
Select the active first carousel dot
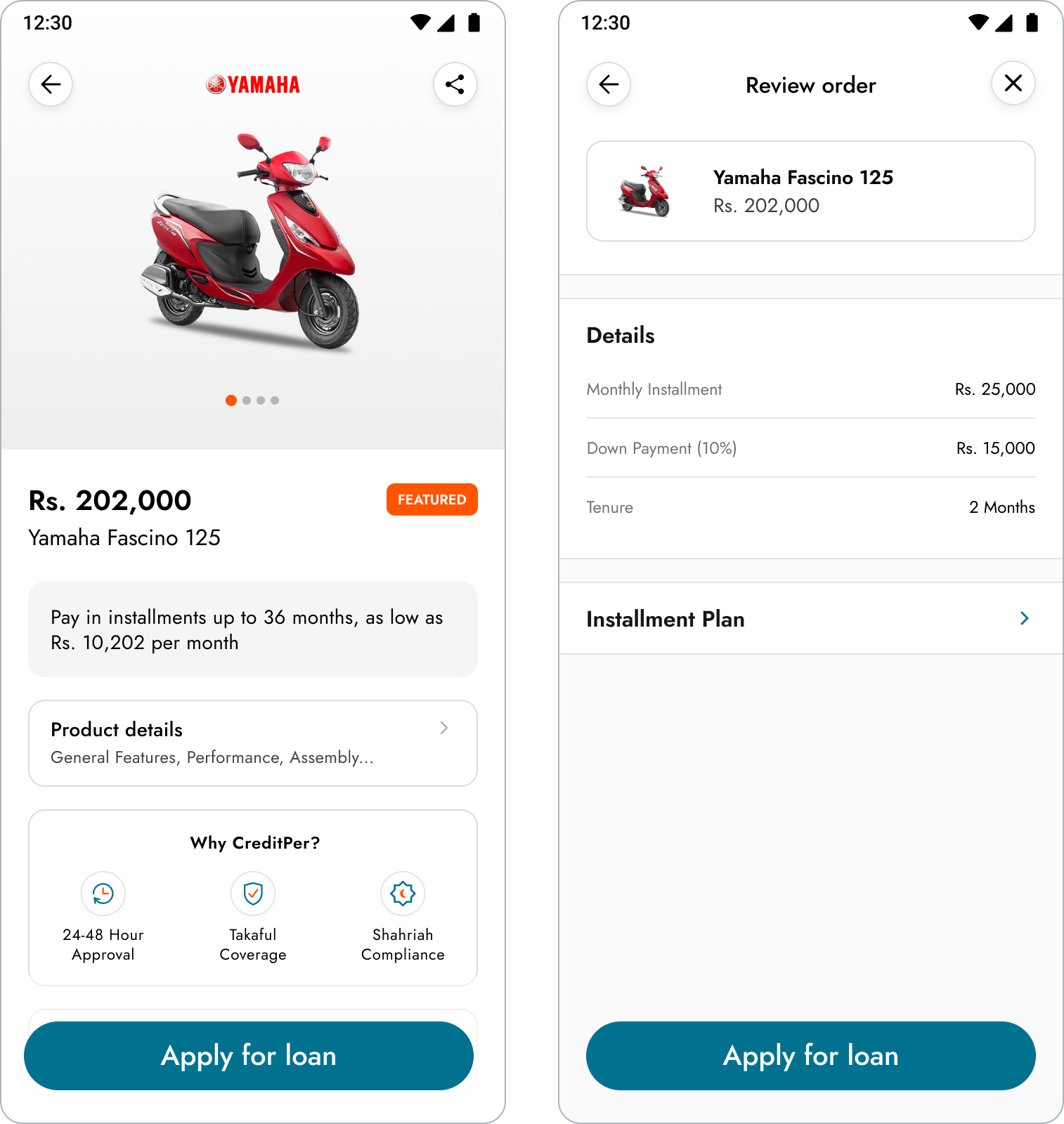231,400
